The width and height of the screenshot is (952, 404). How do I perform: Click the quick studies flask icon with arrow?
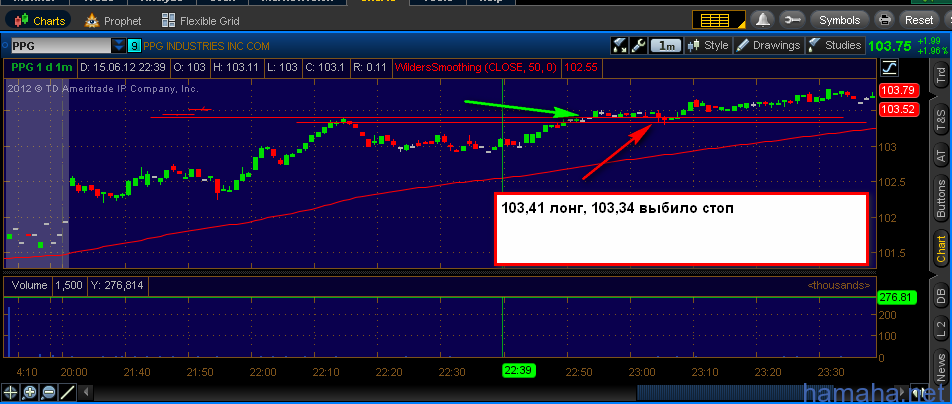click(620, 45)
